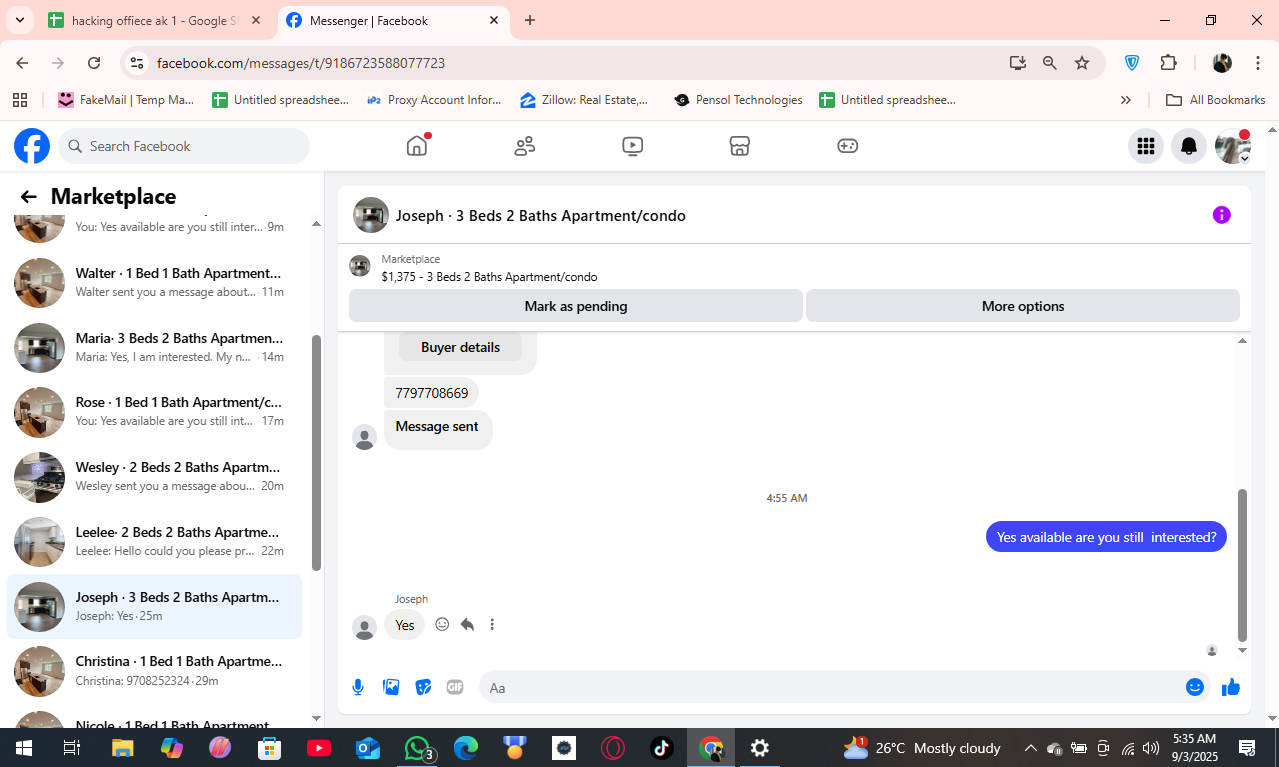The height and width of the screenshot is (767, 1279).
Task: Open emoji picker in message box
Action: click(x=1194, y=687)
